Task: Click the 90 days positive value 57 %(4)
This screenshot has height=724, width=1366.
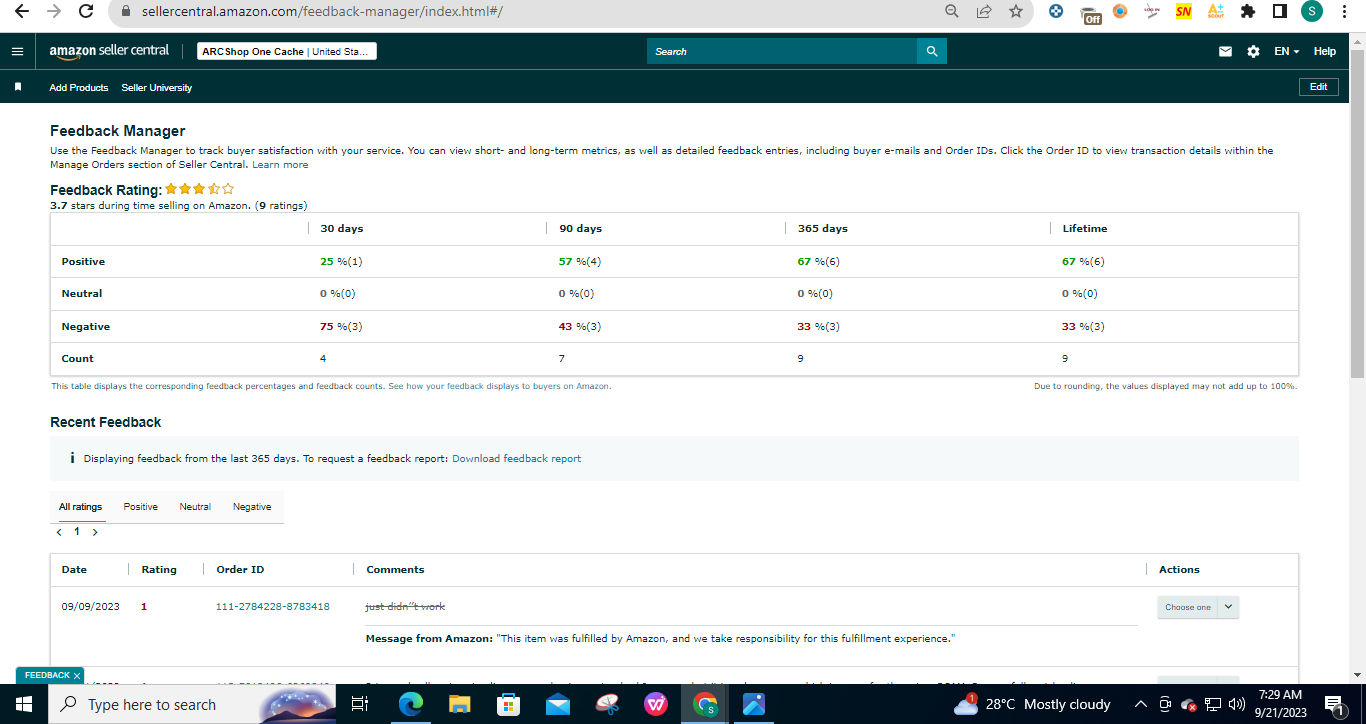Action: (580, 262)
